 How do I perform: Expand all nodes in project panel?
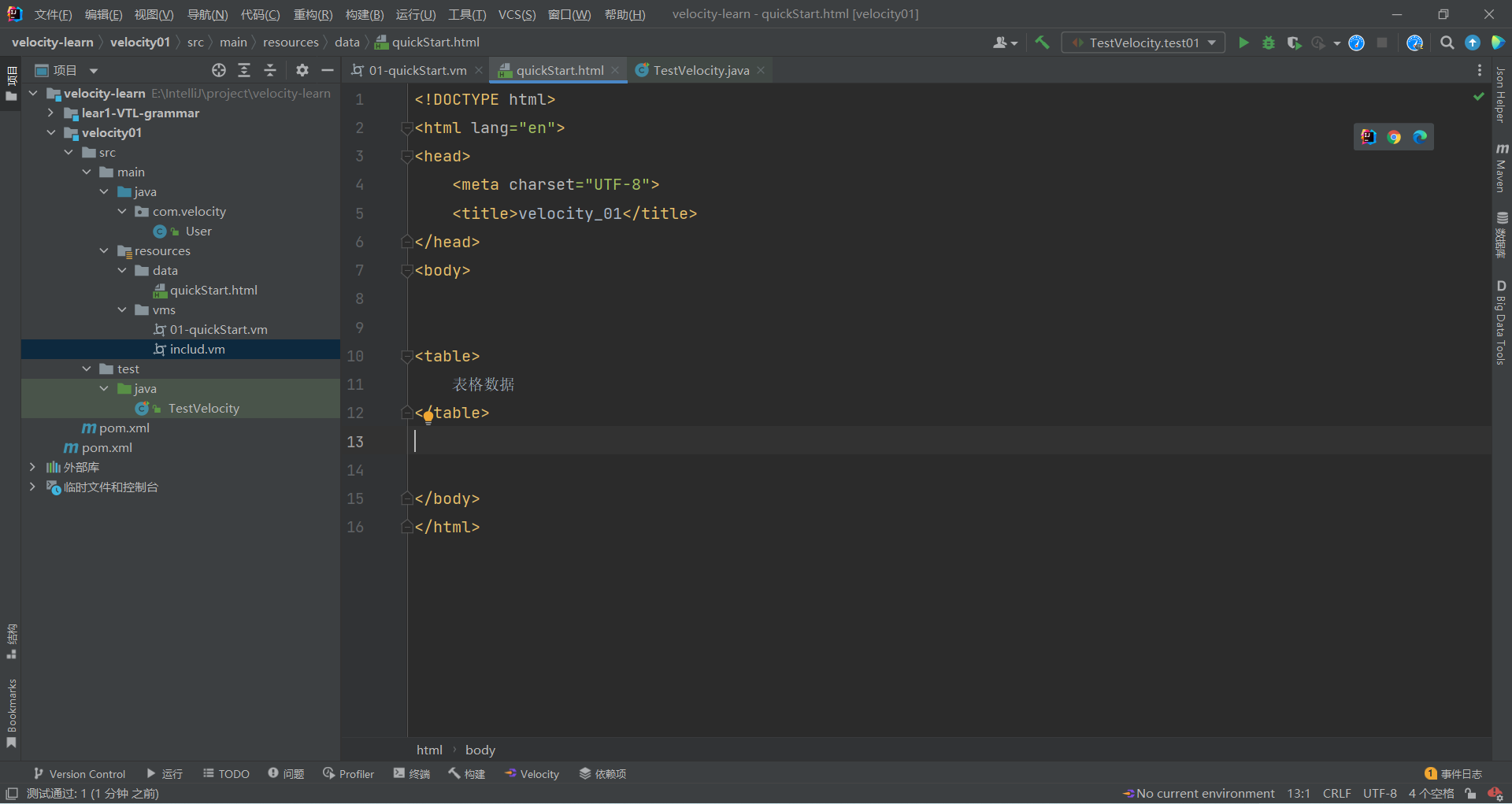click(244, 70)
